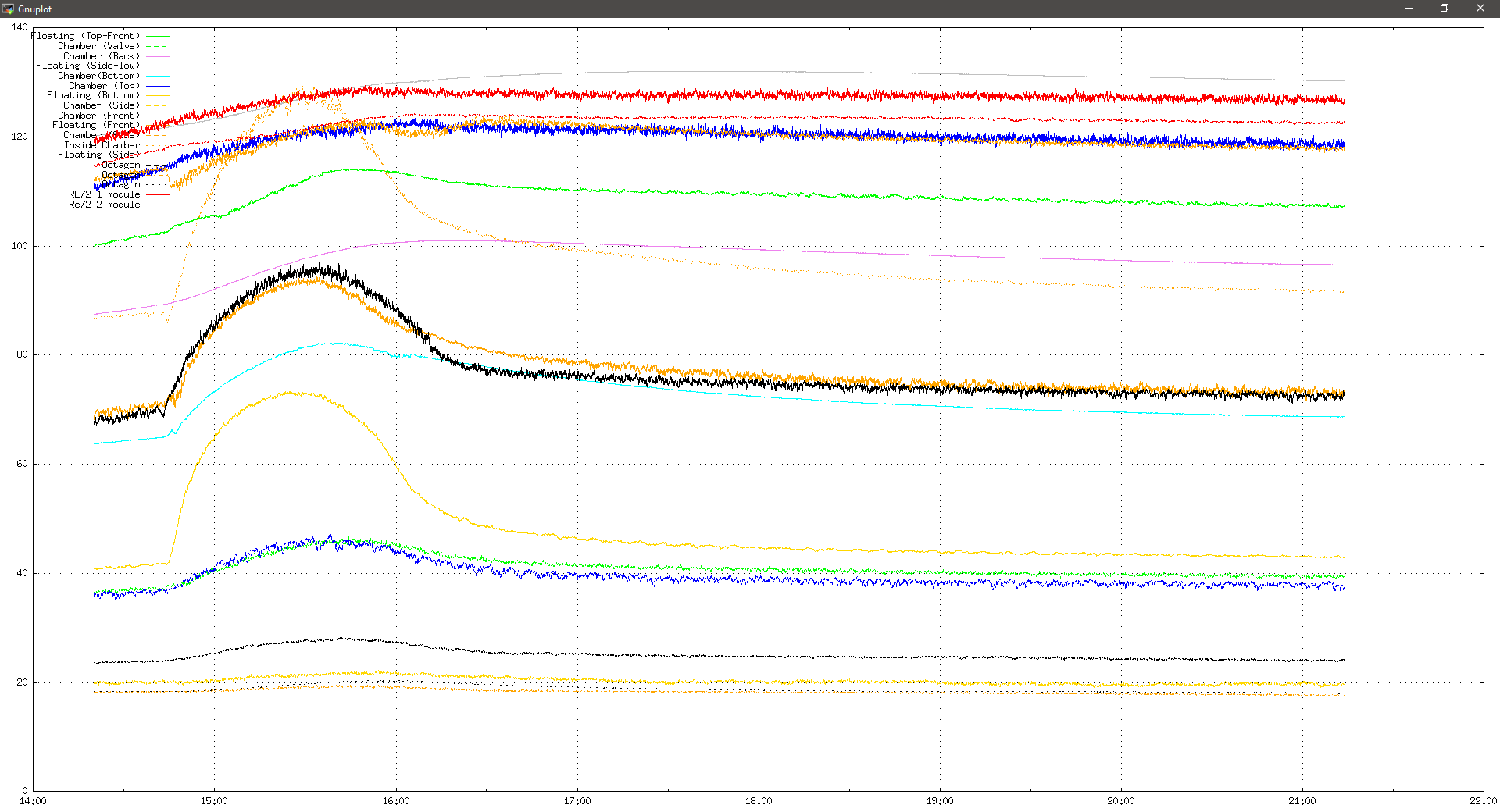Viewport: 1500px width, 812px height.
Task: Click the 40 y-axis tick label
Action: point(23,573)
